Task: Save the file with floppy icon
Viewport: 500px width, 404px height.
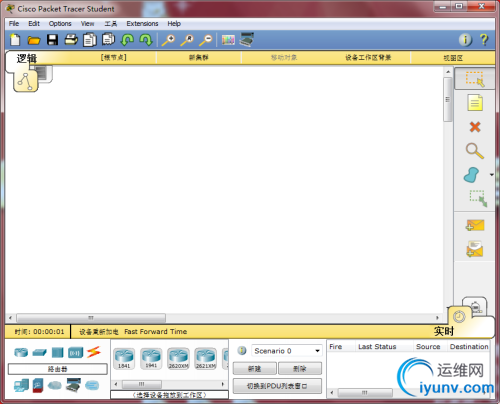Action: point(52,40)
